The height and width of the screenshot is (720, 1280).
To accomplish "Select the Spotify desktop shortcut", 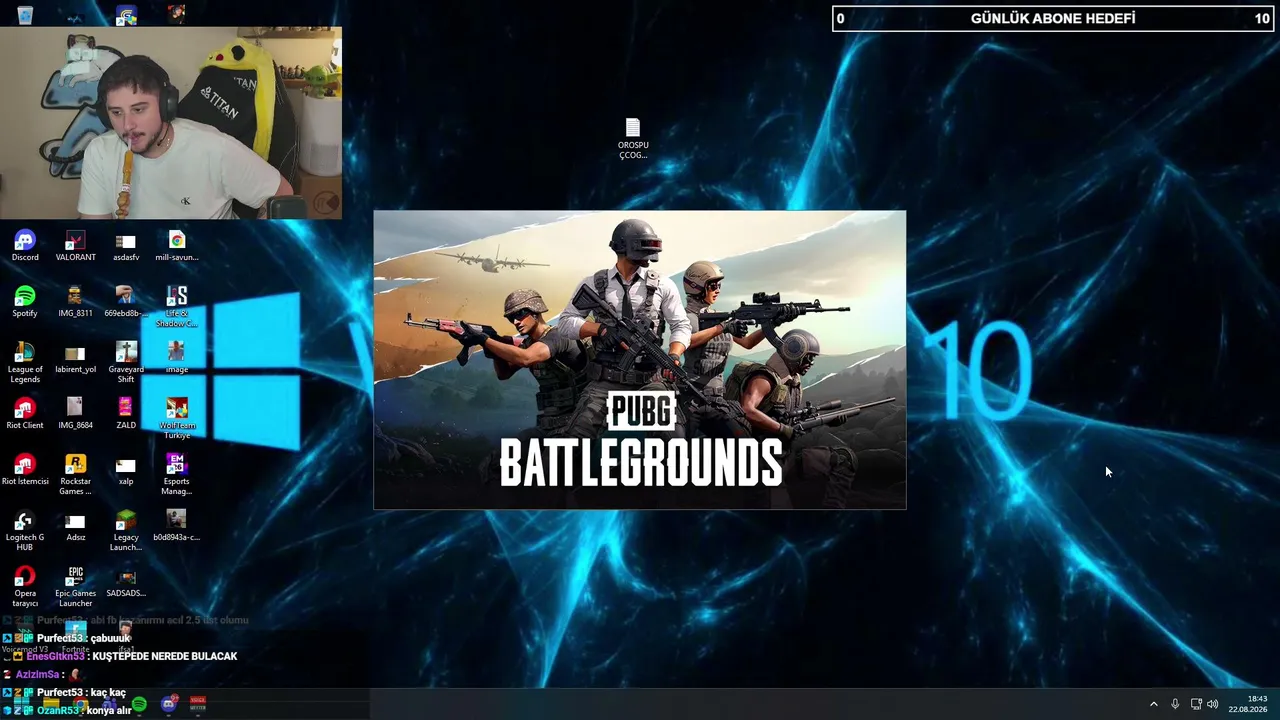I will click(x=25, y=302).
